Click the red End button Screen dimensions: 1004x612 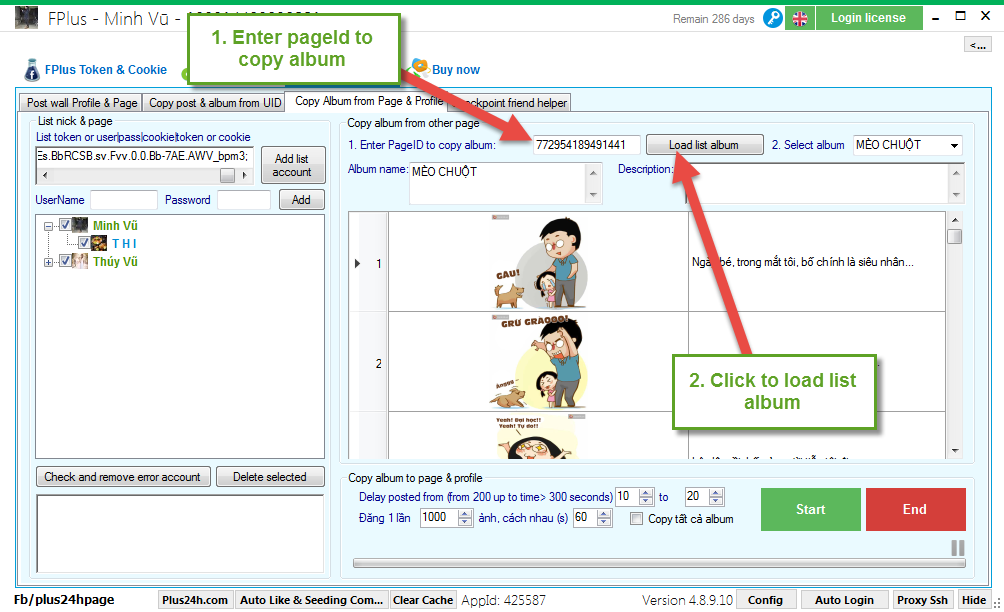(x=916, y=510)
